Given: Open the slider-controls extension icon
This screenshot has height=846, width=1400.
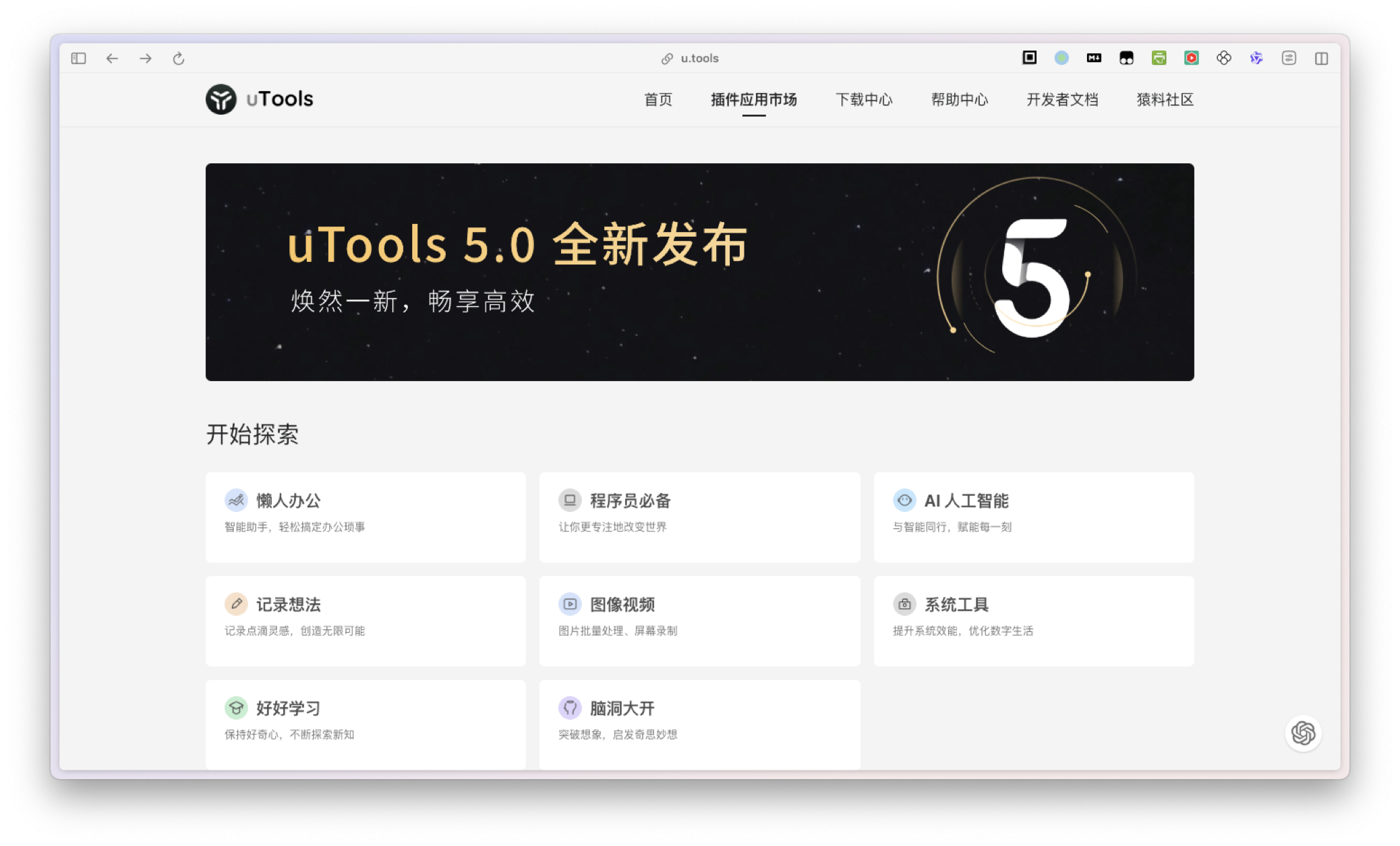Looking at the screenshot, I should coord(1288,58).
